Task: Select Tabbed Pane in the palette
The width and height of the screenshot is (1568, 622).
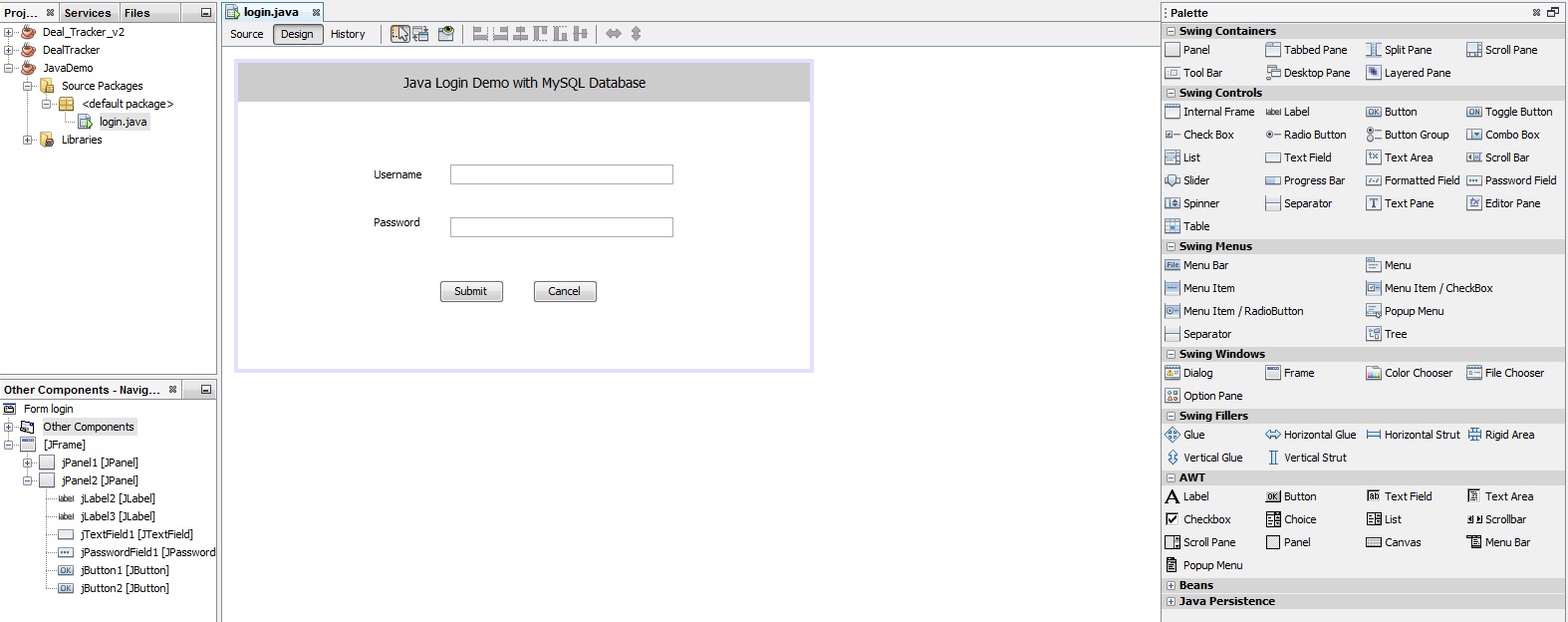Action: tap(1306, 50)
